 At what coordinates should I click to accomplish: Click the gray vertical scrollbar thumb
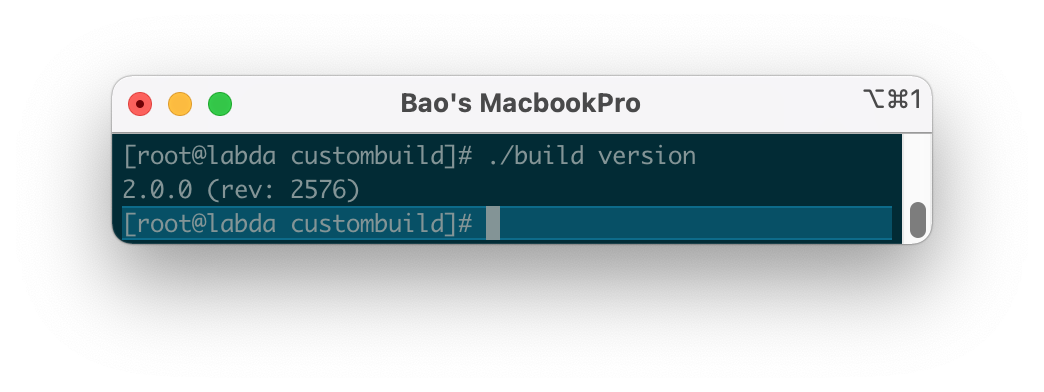[917, 220]
